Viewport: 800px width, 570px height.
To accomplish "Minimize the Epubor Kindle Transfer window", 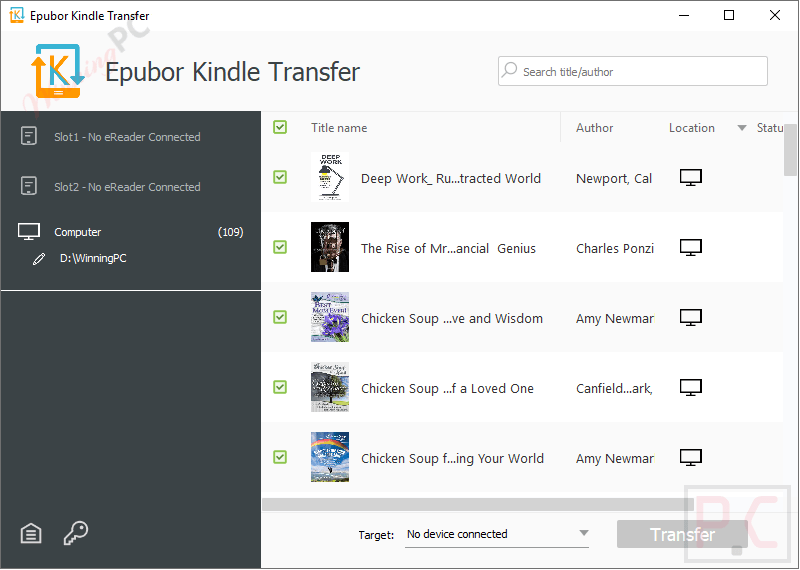I will [x=684, y=15].
